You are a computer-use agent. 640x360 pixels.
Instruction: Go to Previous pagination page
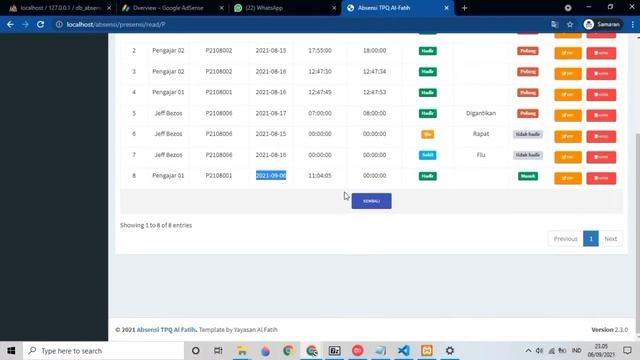point(565,239)
